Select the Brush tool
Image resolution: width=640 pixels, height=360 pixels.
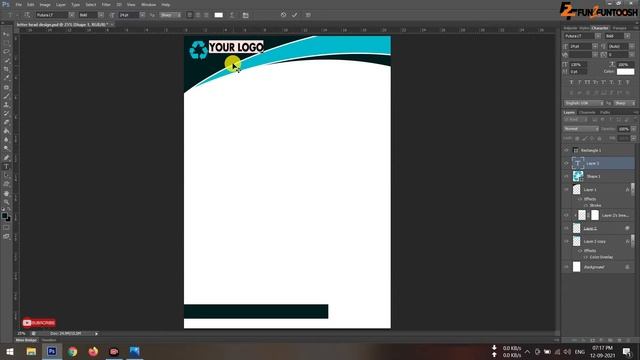tap(6, 96)
